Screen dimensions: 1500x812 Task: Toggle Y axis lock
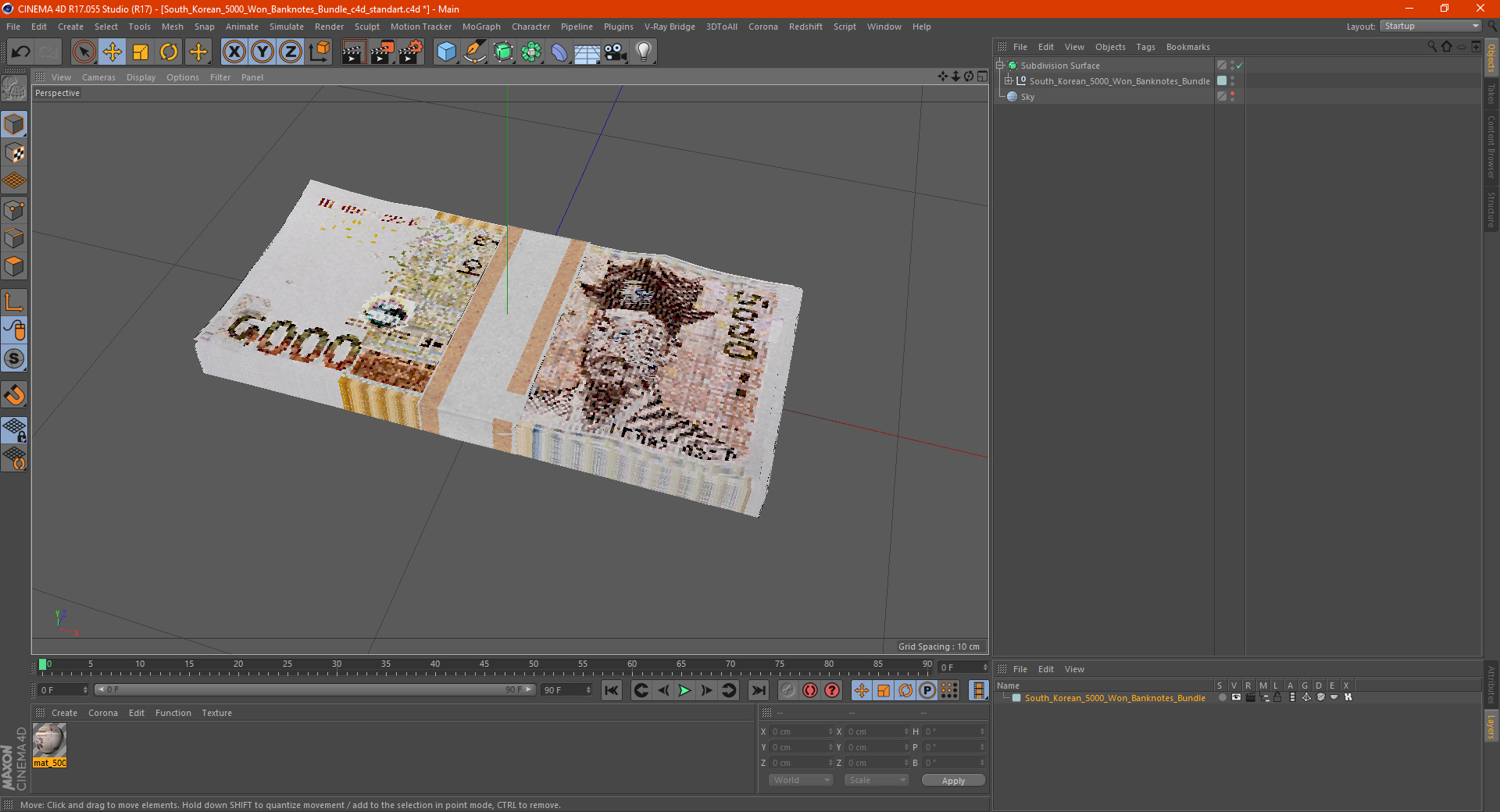pyautogui.click(x=262, y=52)
